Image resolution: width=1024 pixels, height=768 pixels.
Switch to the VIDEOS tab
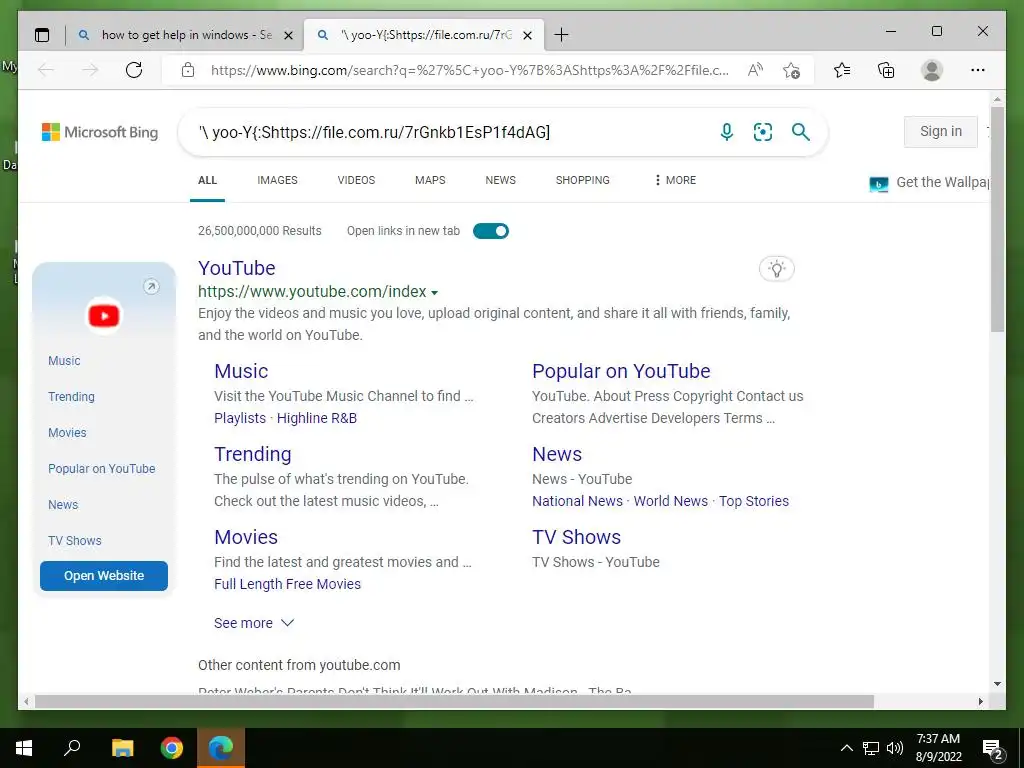pyautogui.click(x=357, y=180)
